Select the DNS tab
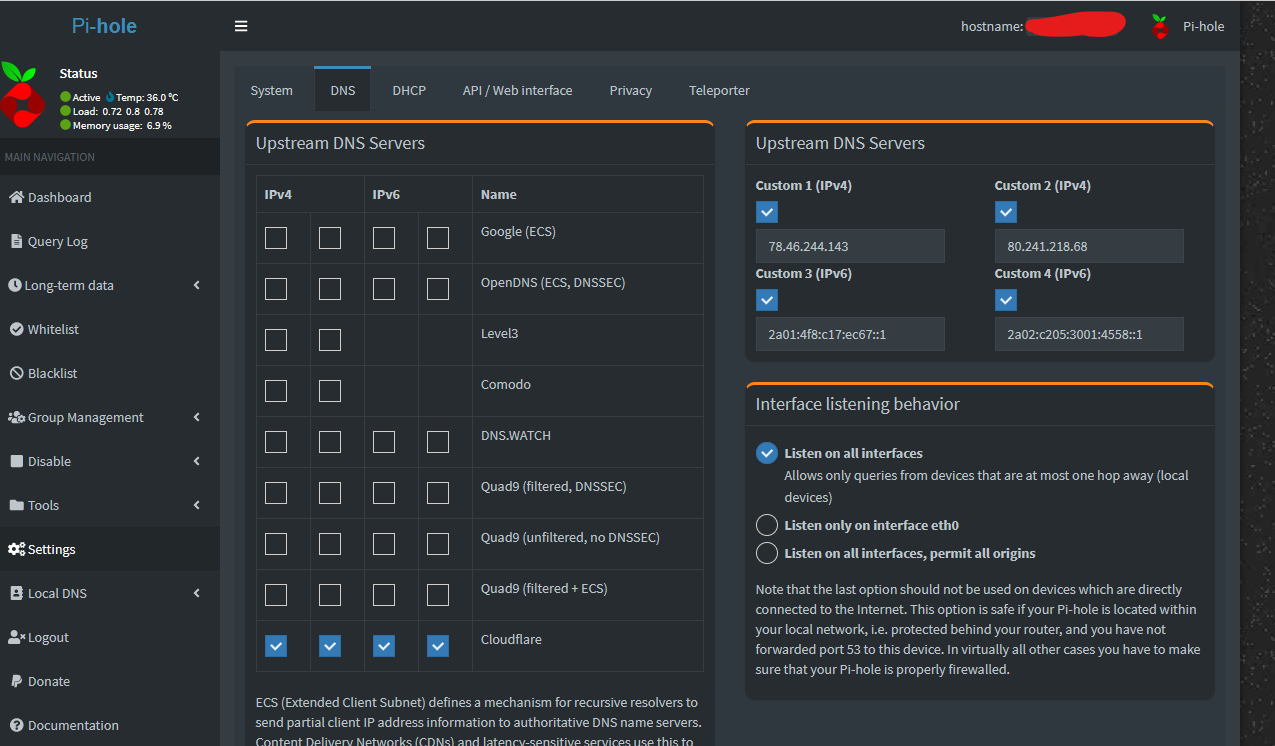Image resolution: width=1275 pixels, height=746 pixels. pyautogui.click(x=343, y=90)
